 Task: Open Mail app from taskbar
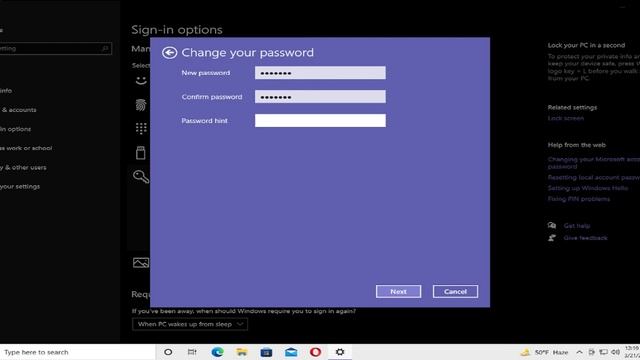coord(291,352)
